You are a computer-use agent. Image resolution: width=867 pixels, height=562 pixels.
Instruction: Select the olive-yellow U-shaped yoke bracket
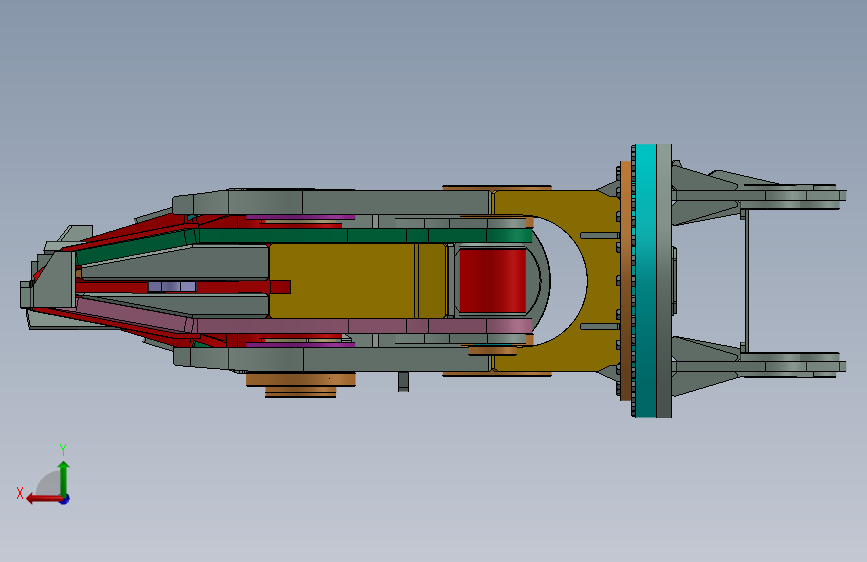pos(603,280)
